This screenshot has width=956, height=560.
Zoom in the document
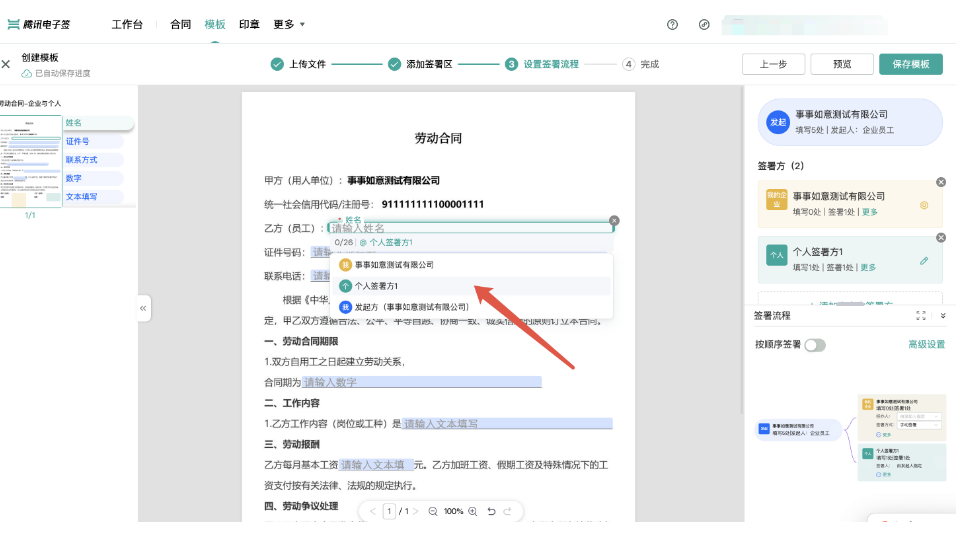pos(473,511)
